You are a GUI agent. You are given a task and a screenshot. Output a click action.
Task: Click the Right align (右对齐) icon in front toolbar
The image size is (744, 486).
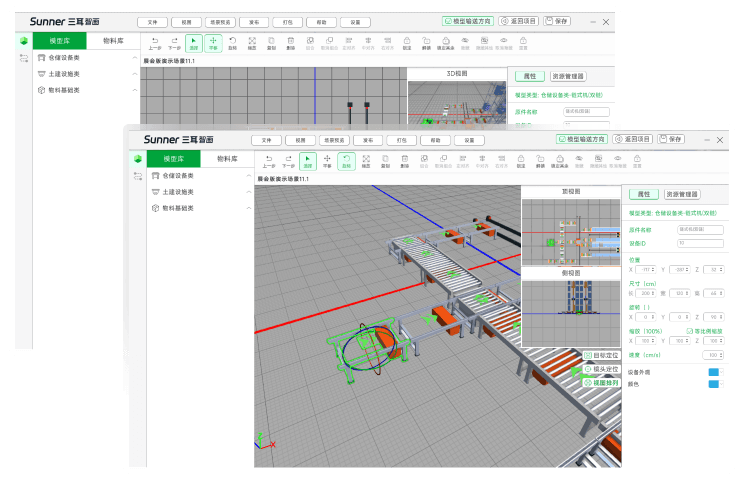tap(502, 161)
